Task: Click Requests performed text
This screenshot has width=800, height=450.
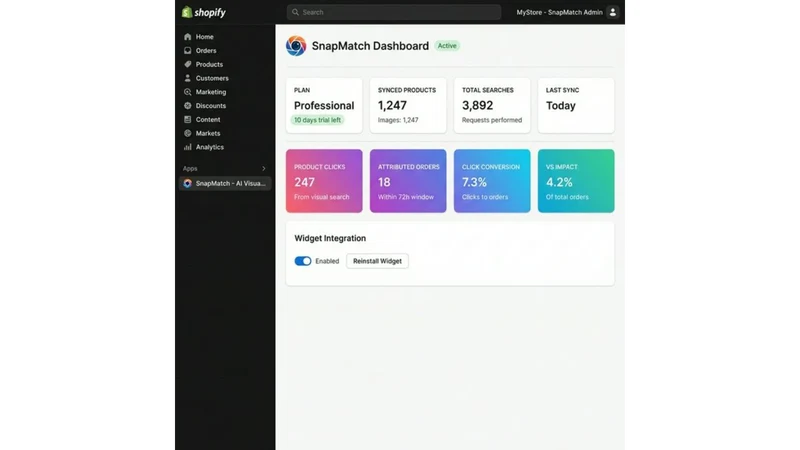Action: pyautogui.click(x=492, y=120)
